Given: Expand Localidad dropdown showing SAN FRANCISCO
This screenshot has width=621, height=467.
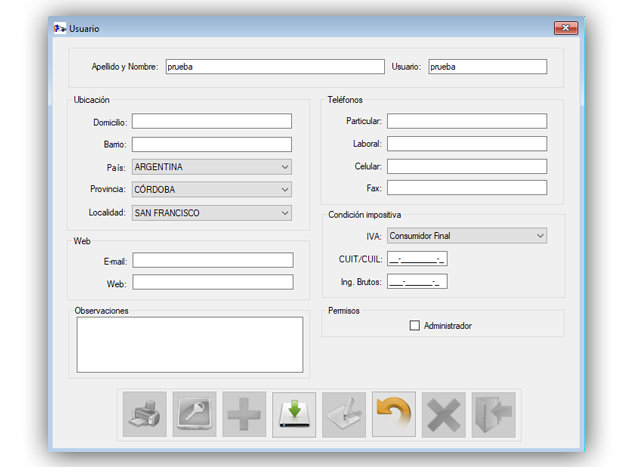Looking at the screenshot, I should 212,213.
